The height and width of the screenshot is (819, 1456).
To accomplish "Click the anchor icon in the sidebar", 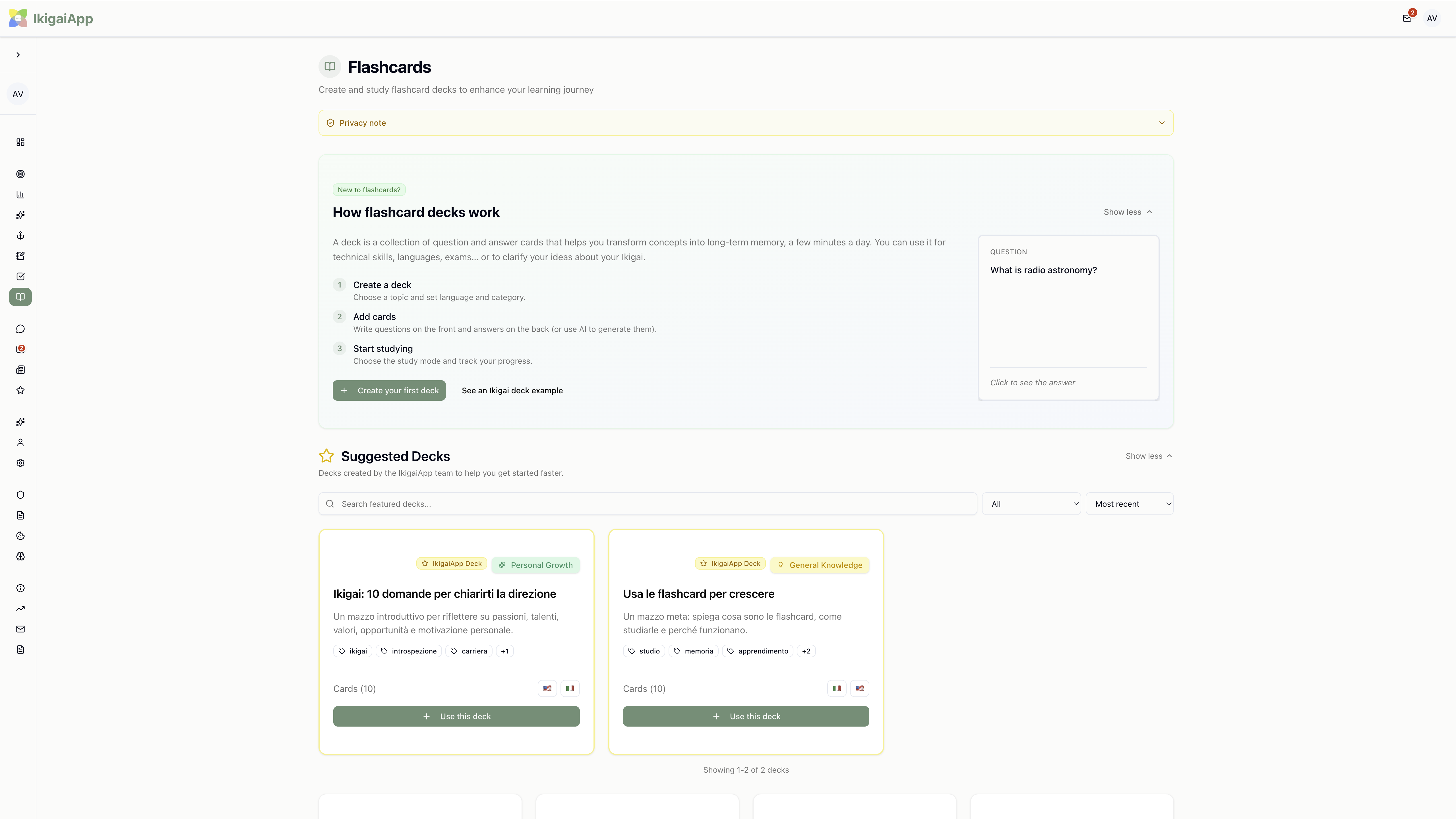I will coord(20,235).
